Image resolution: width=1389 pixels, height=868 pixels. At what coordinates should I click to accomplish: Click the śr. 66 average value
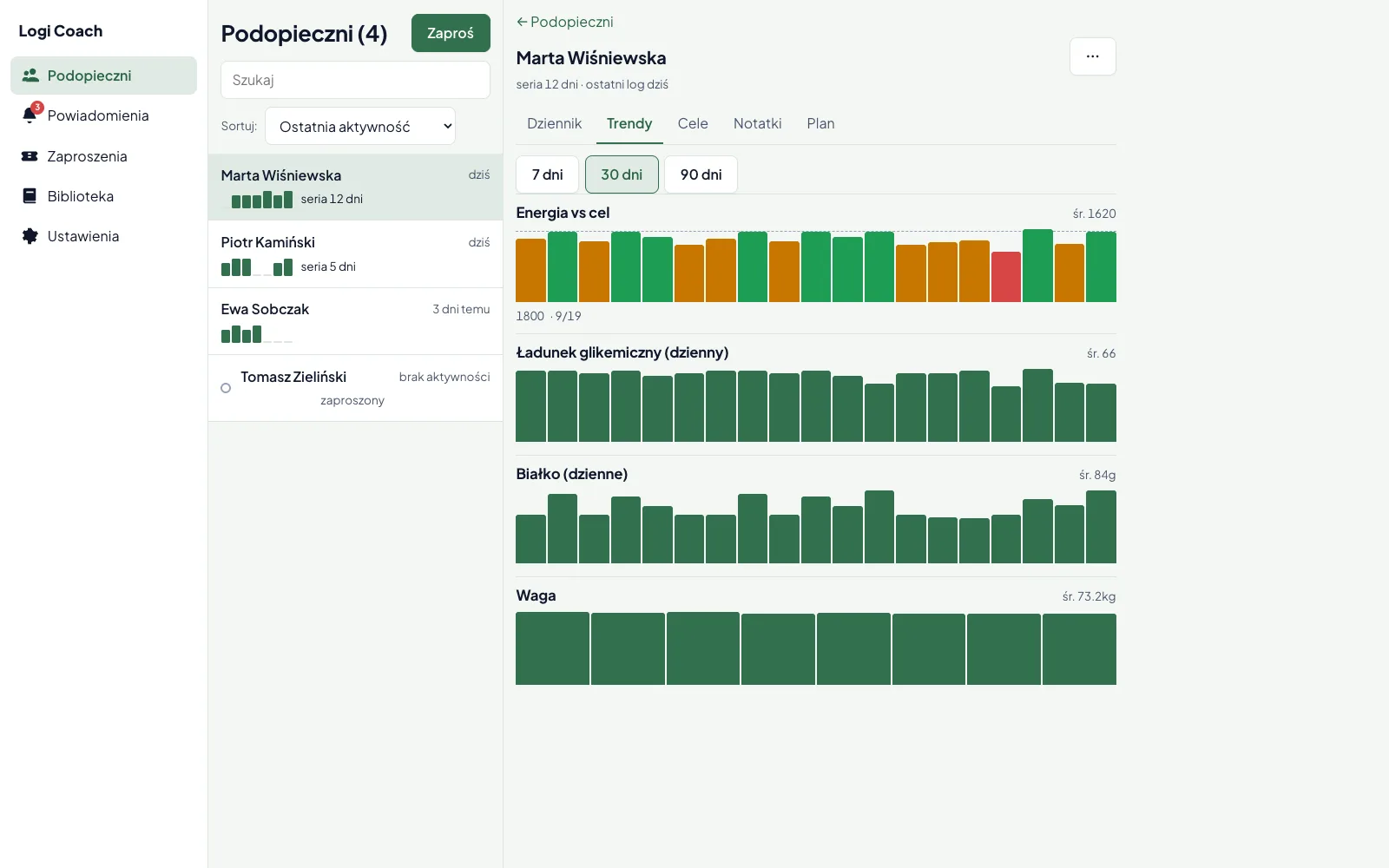1102,353
